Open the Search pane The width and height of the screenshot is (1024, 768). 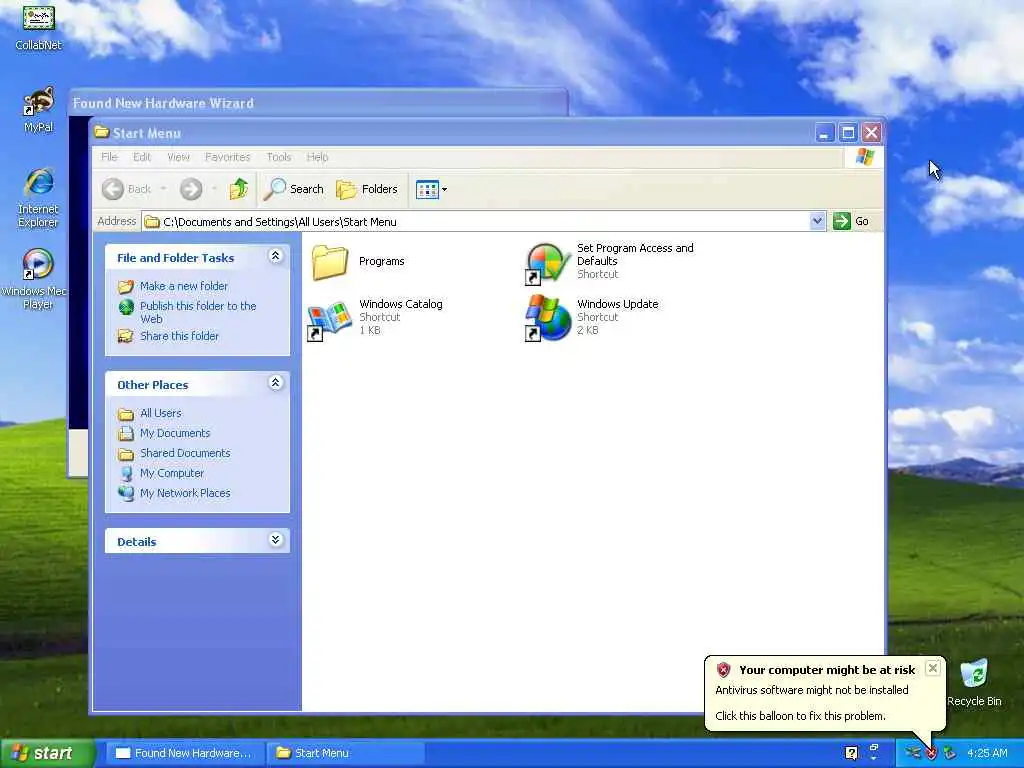click(x=294, y=189)
